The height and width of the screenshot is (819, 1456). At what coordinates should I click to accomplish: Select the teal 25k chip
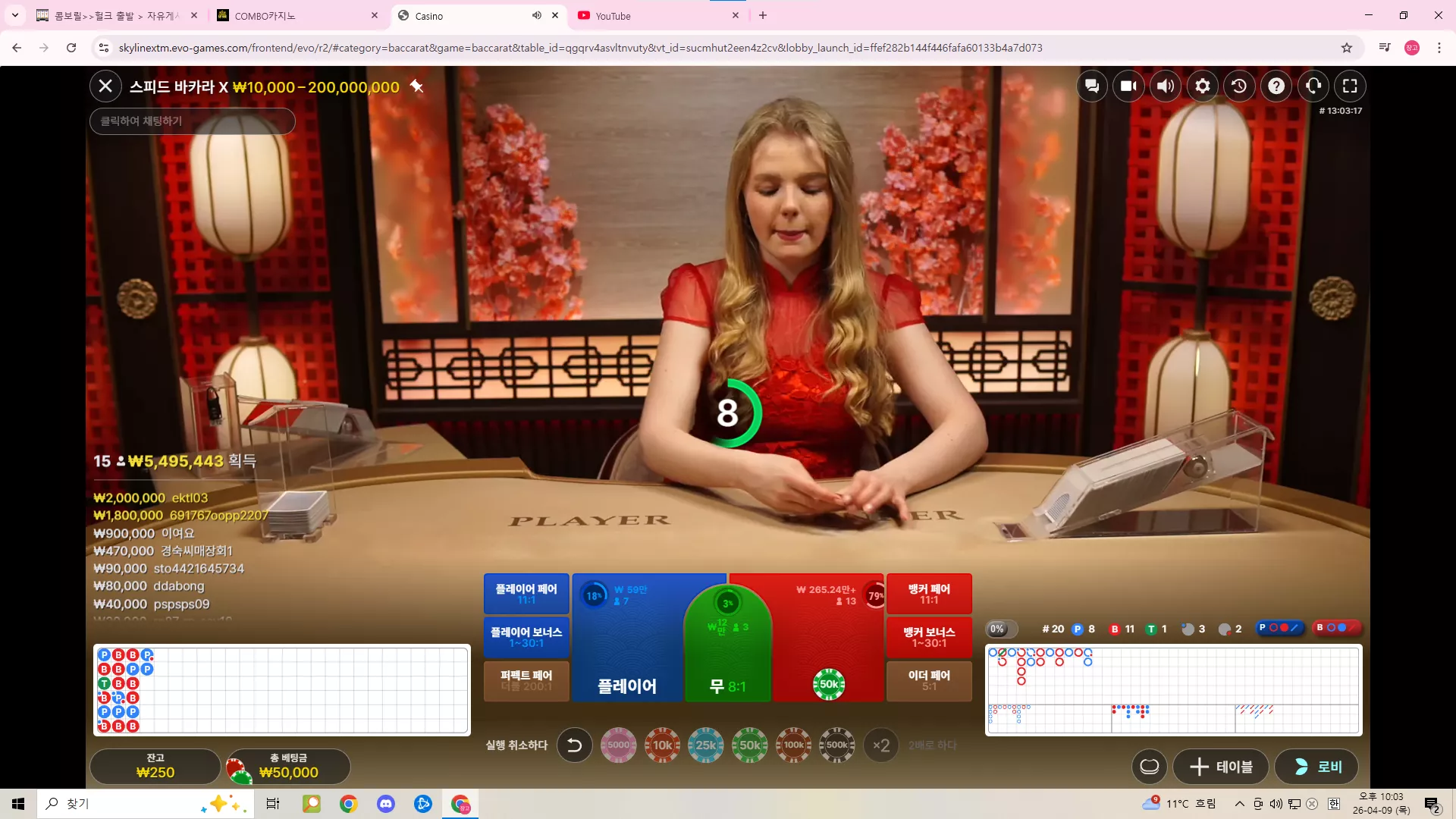coord(706,745)
